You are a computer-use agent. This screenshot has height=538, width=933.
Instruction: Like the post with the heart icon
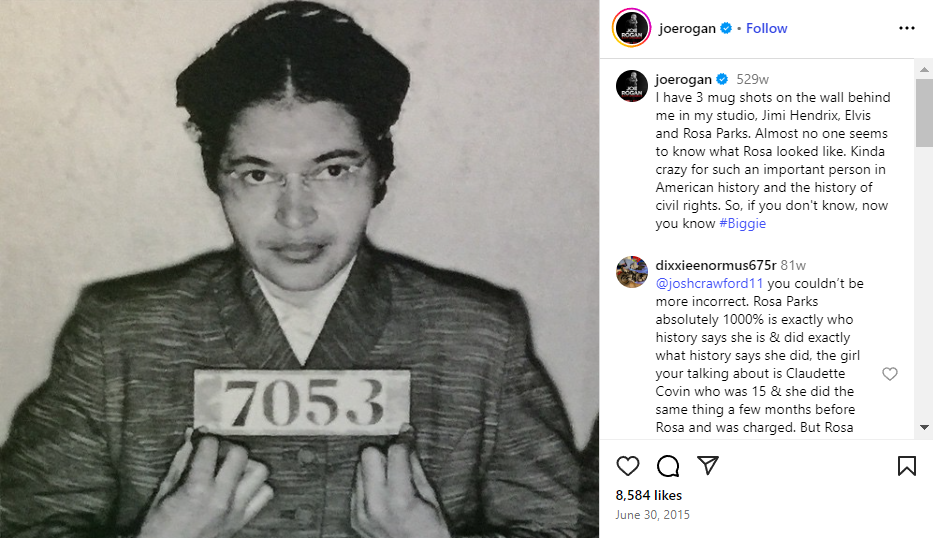click(x=627, y=466)
